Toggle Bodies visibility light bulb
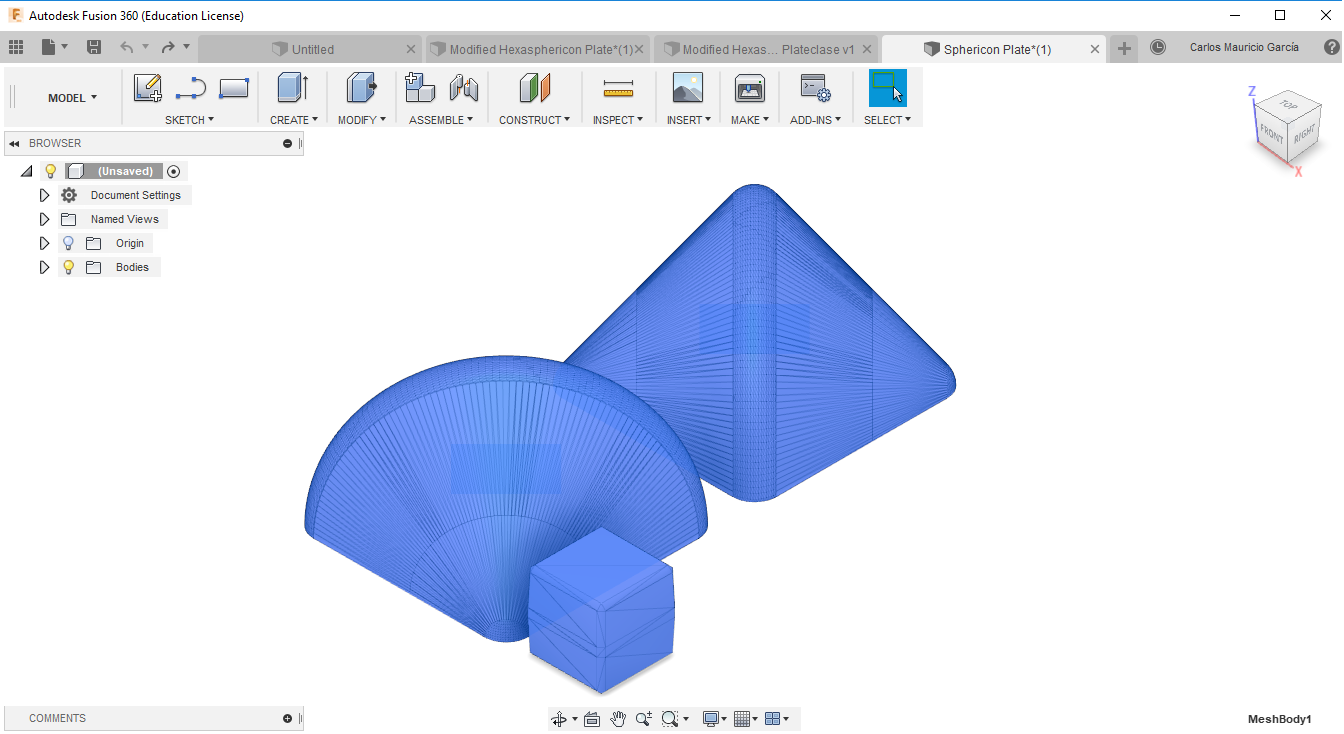The image size is (1344, 734). coord(69,267)
